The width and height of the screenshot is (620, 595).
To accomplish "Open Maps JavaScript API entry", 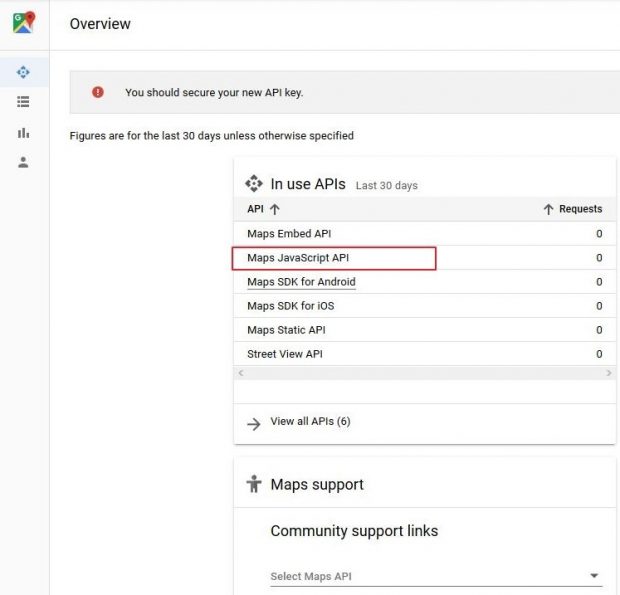I will point(298,258).
